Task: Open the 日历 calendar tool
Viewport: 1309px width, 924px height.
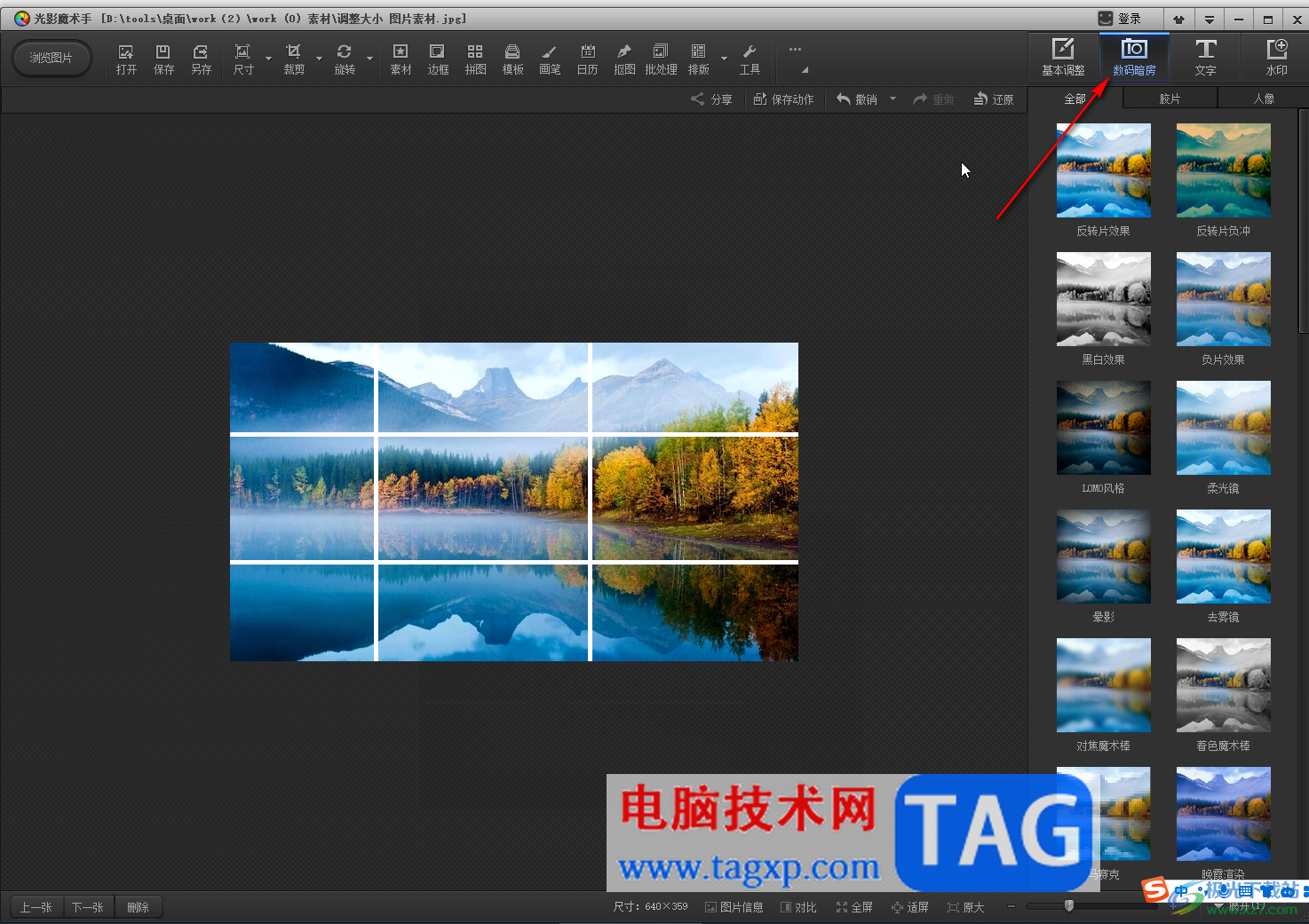Action: tap(587, 59)
